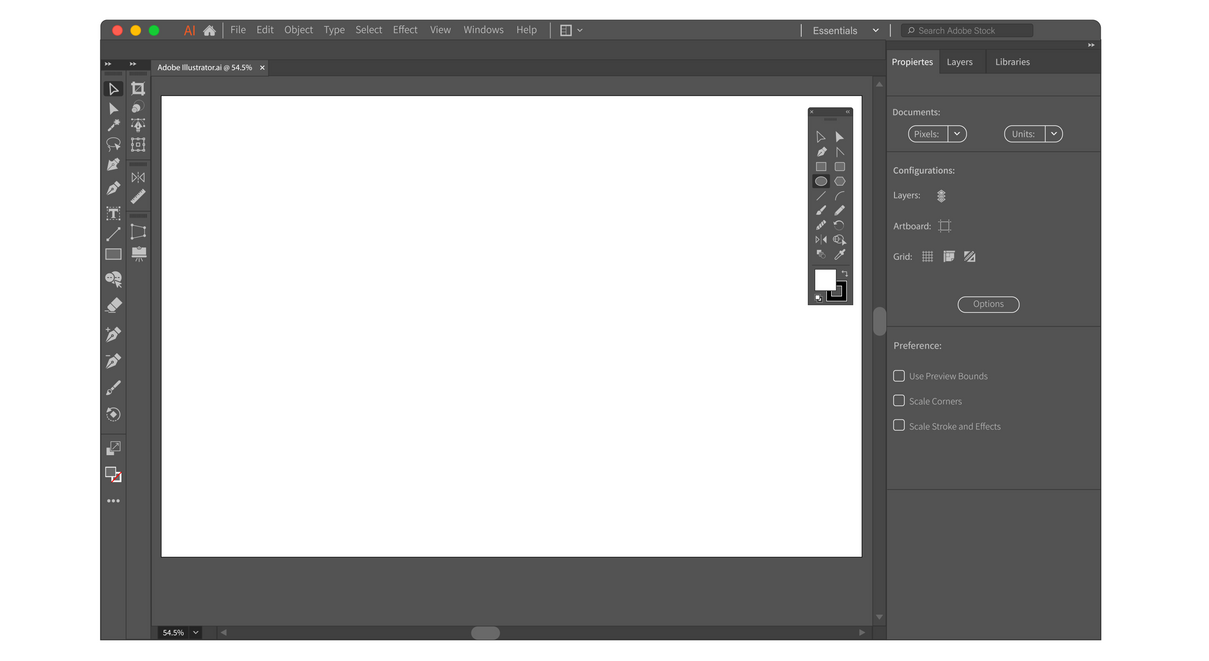Collapse the first left toolbar column arrows
Screen dimensions: 1209x661
pyautogui.click(x=108, y=64)
